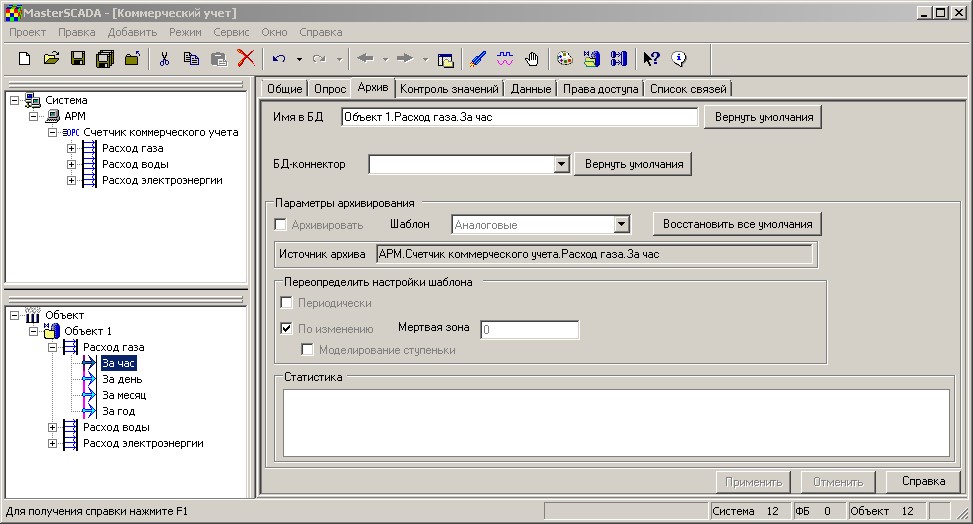Click the blue link connections icon
The height and width of the screenshot is (524, 973).
[x=619, y=59]
